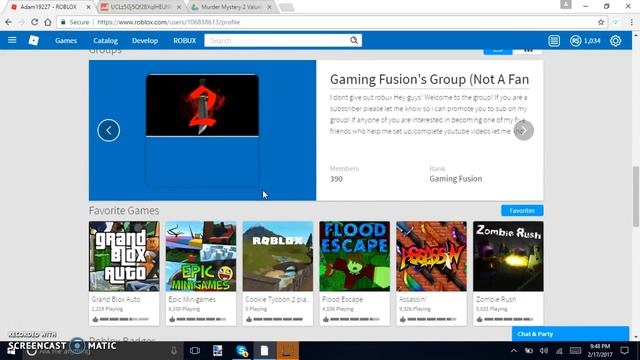Click the search magnifier icon
Viewport: 640px width, 360px height.
pyautogui.click(x=354, y=40)
